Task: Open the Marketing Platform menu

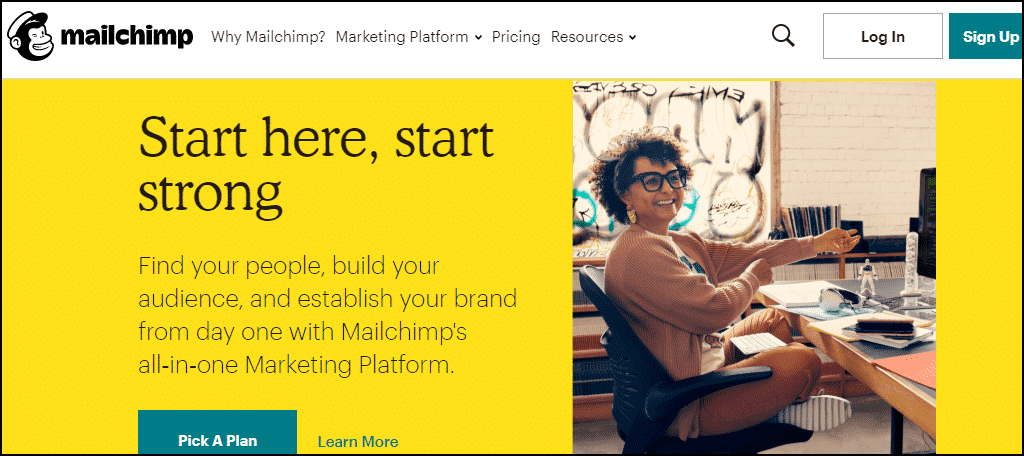Action: coord(402,37)
